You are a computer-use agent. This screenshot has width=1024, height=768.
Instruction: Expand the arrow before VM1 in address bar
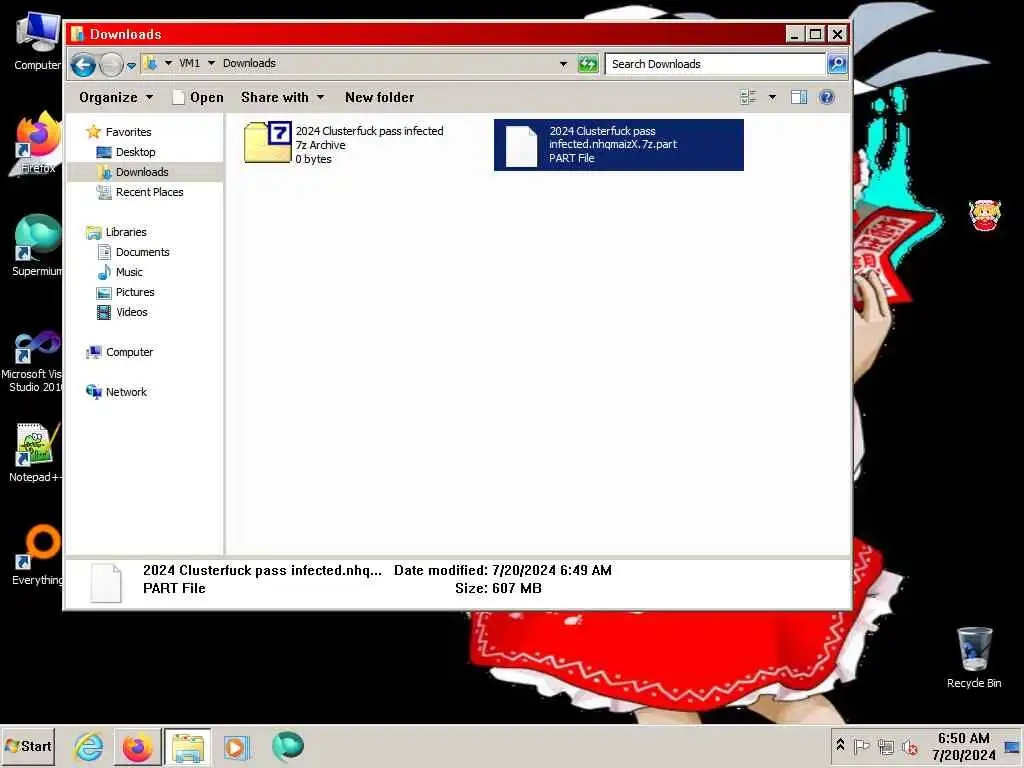(x=168, y=63)
